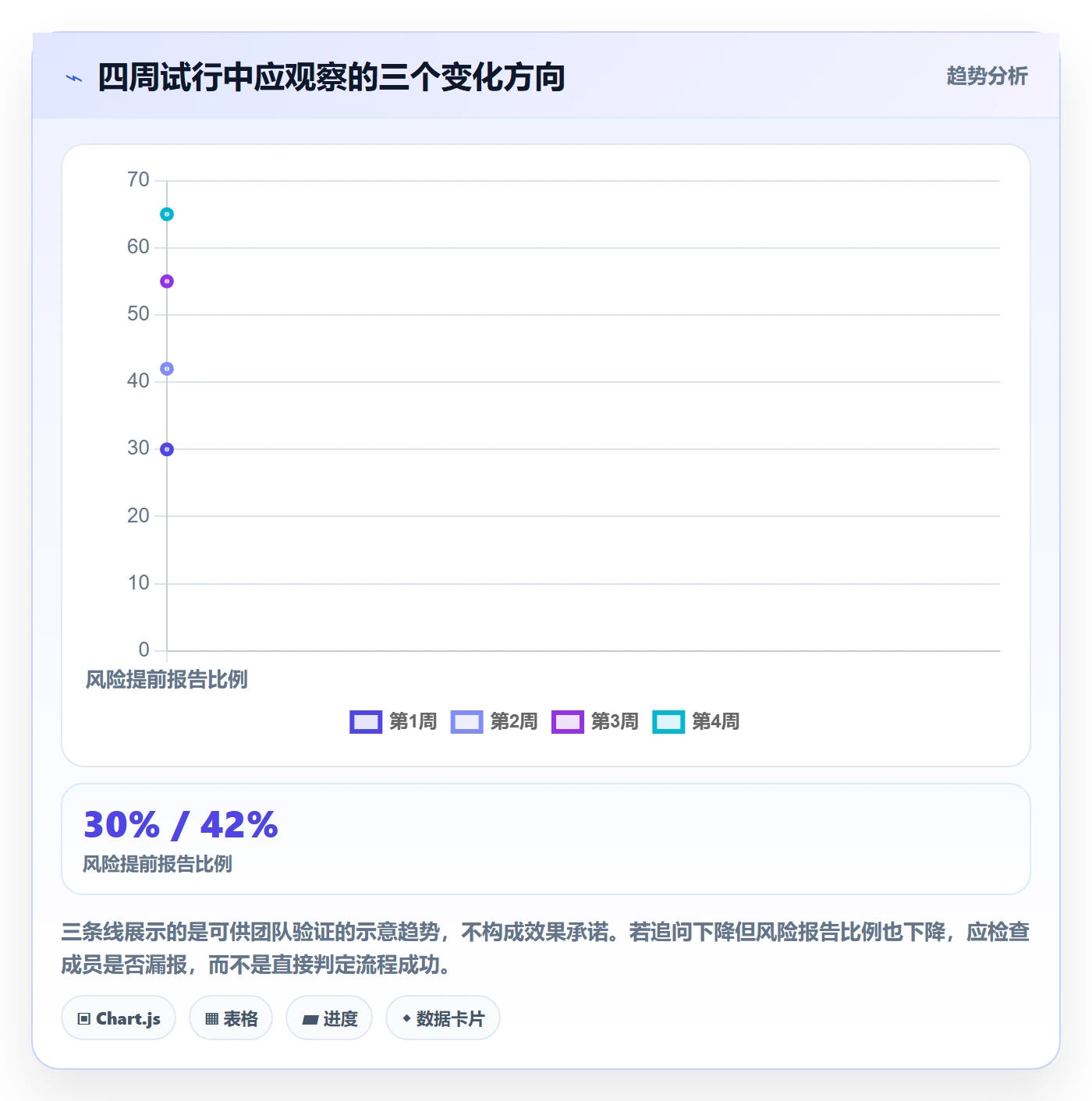The width and height of the screenshot is (1092, 1101).
Task: Click the 进度 tag chip
Action: [x=329, y=1018]
